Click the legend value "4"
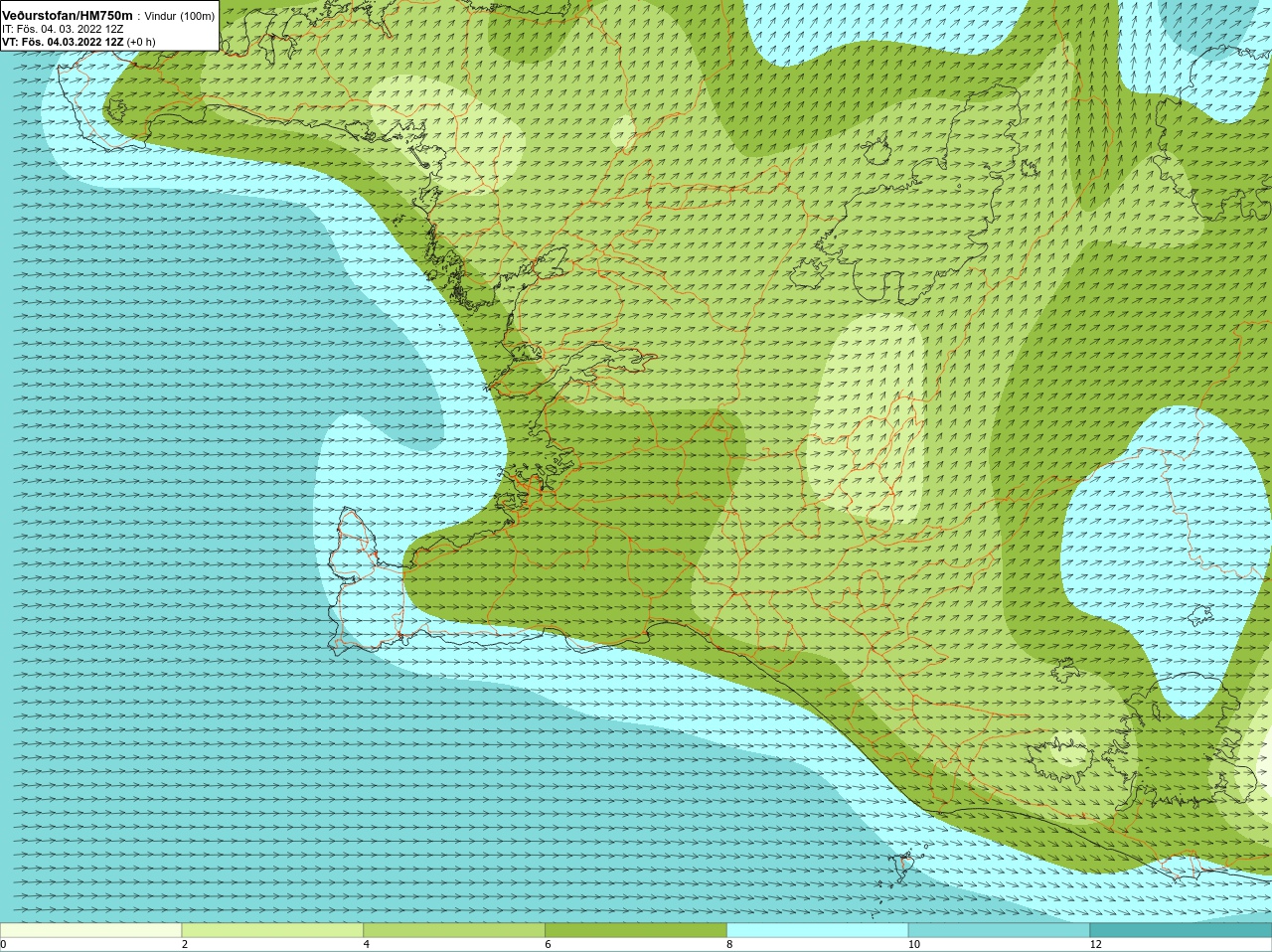This screenshot has height=952, width=1272. (x=367, y=944)
